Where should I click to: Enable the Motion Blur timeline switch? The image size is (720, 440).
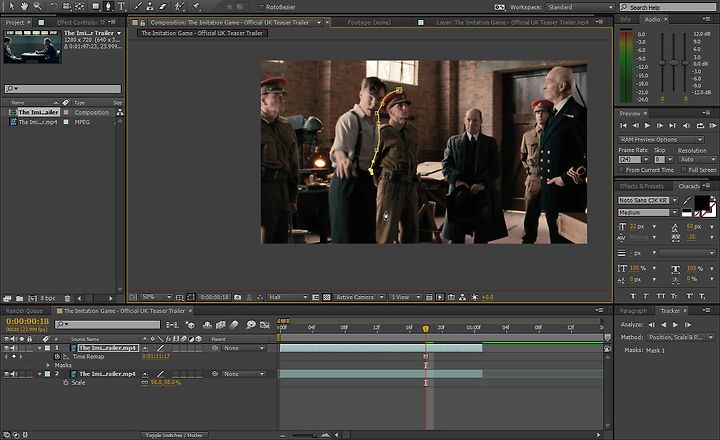(234, 325)
